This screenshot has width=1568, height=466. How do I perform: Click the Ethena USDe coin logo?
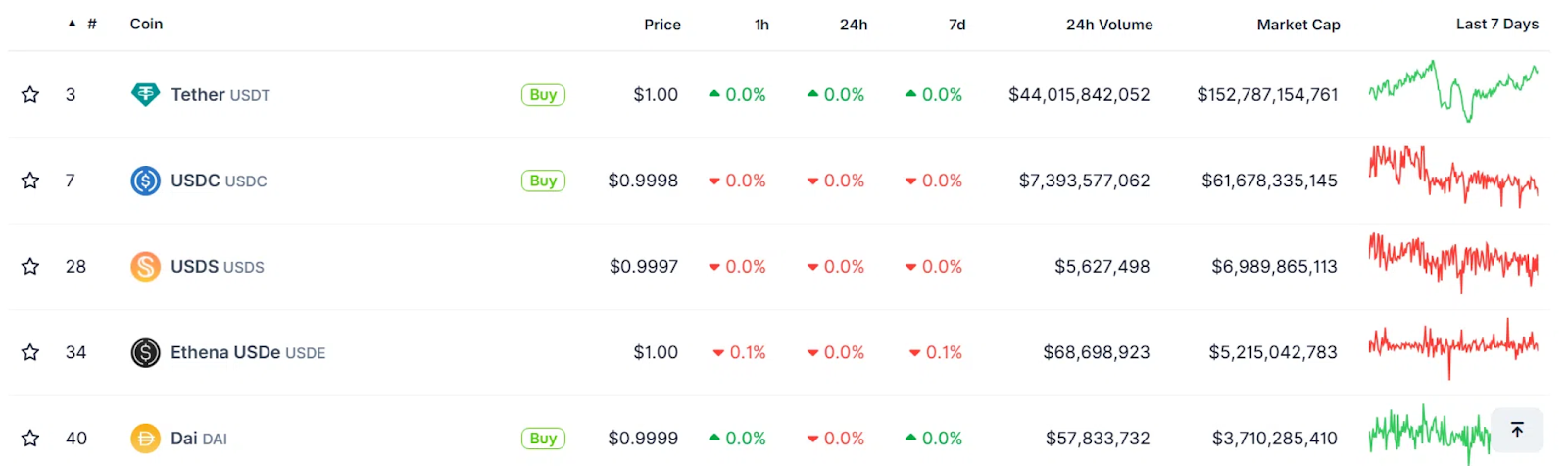145,352
